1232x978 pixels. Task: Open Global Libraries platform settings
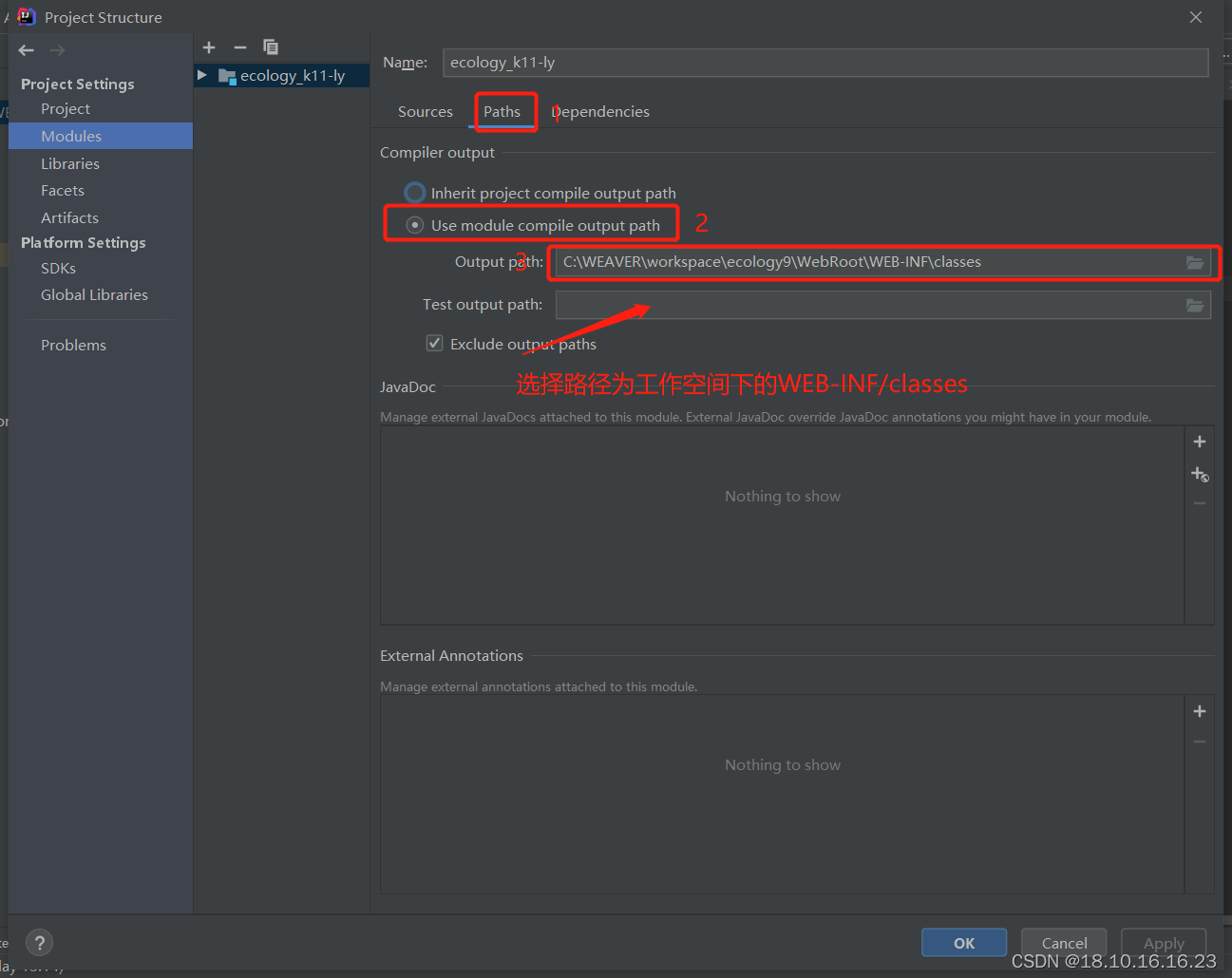click(94, 294)
